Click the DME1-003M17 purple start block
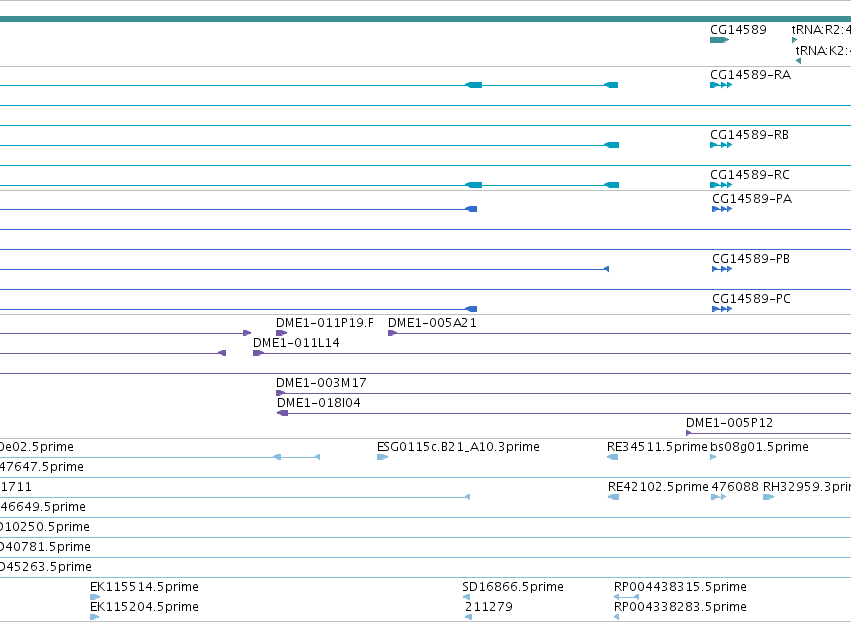Image resolution: width=851 pixels, height=622 pixels. [x=281, y=393]
